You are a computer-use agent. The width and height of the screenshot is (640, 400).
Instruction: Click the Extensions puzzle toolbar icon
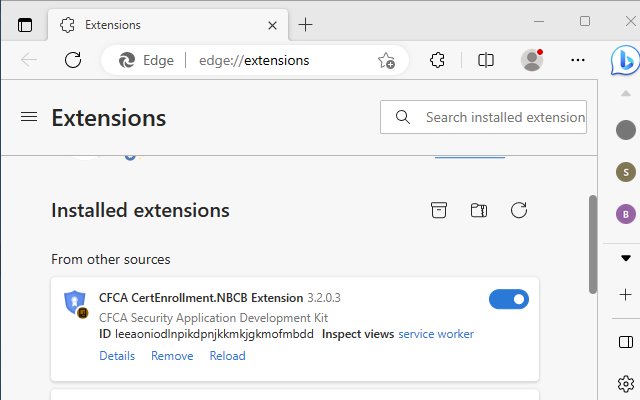(437, 60)
